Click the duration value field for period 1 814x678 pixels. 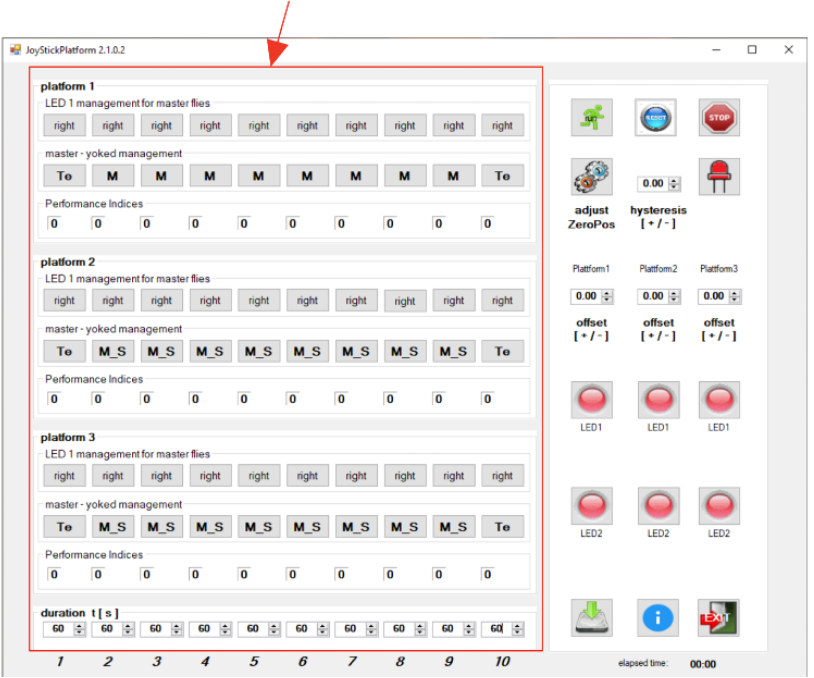click(58, 629)
